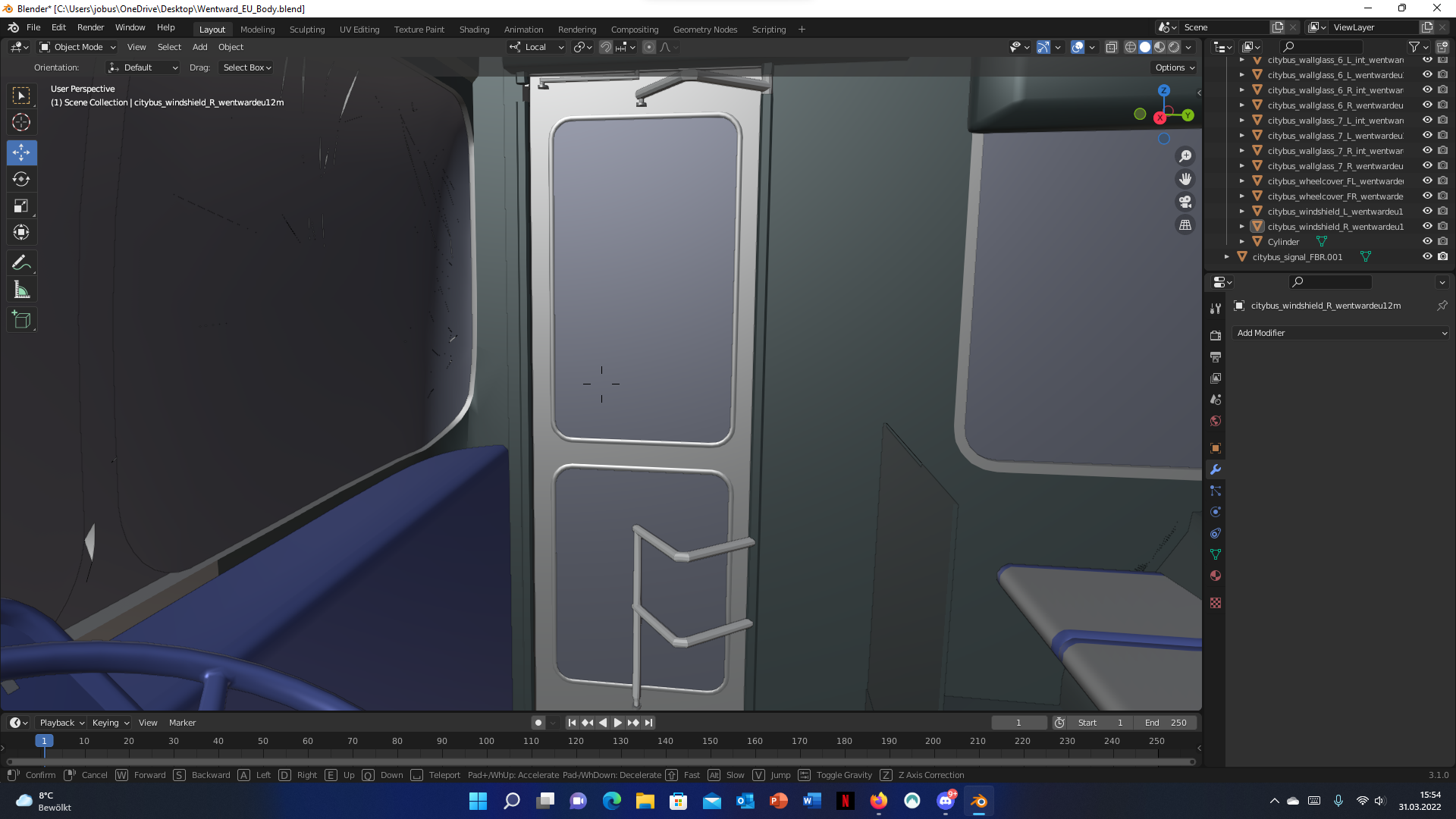Viewport: 1456px width, 819px height.
Task: Activate the Annotate pencil tool
Action: pyautogui.click(x=21, y=263)
